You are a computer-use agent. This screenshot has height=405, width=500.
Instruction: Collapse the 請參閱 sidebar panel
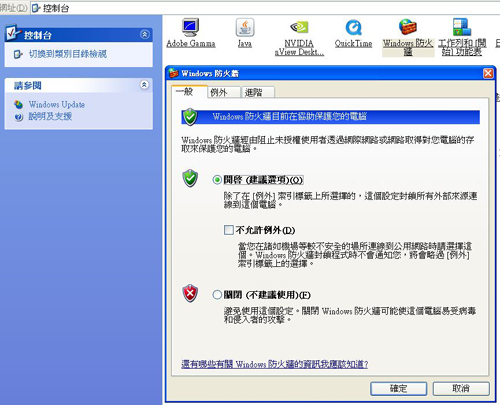[x=144, y=85]
